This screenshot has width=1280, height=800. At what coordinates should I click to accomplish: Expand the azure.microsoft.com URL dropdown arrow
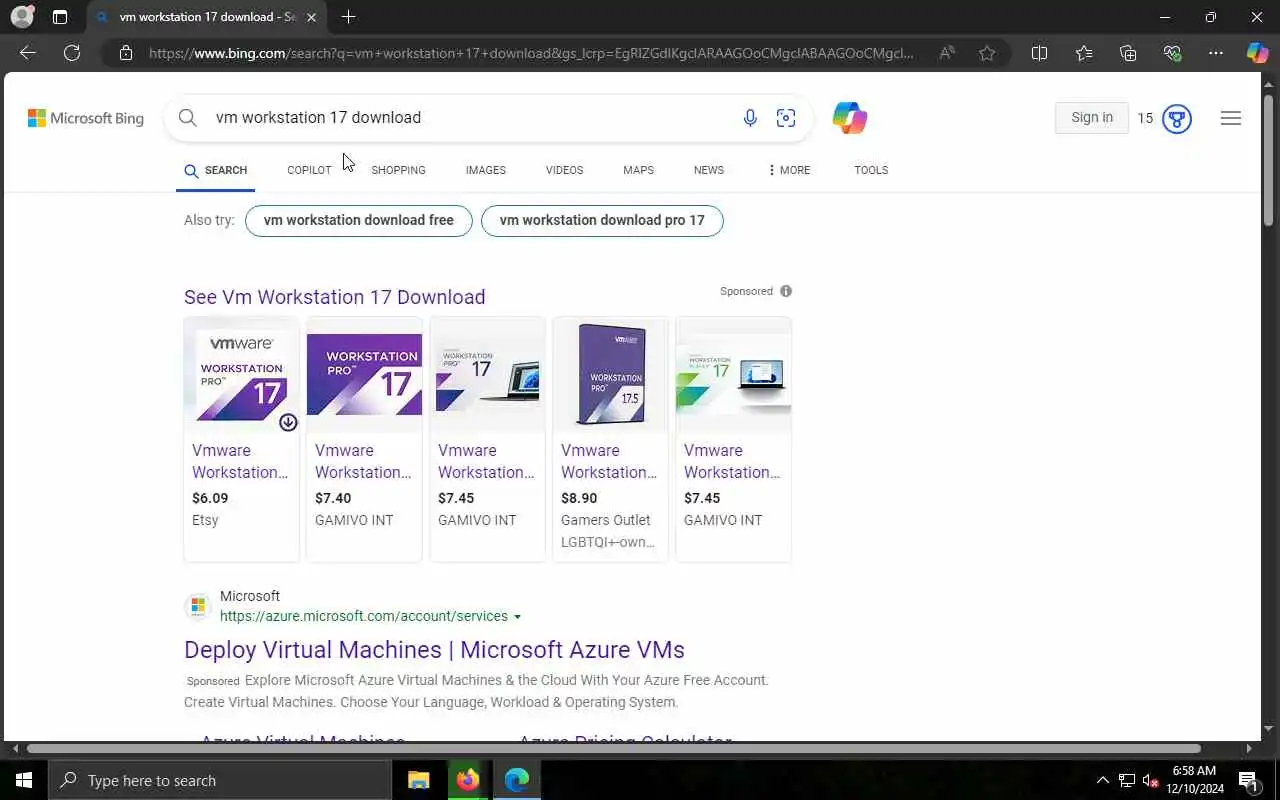517,617
